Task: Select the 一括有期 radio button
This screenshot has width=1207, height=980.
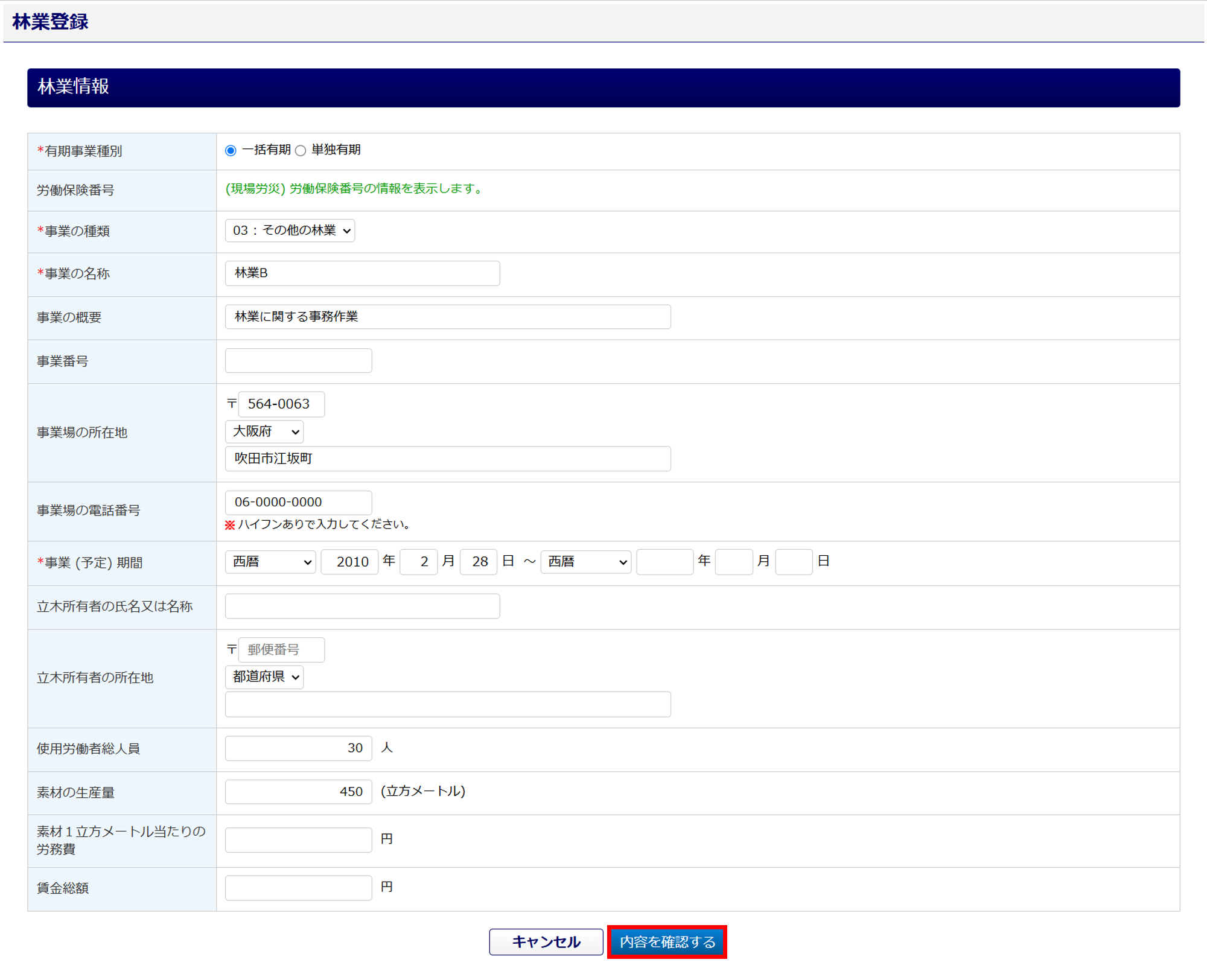Action: 231,151
